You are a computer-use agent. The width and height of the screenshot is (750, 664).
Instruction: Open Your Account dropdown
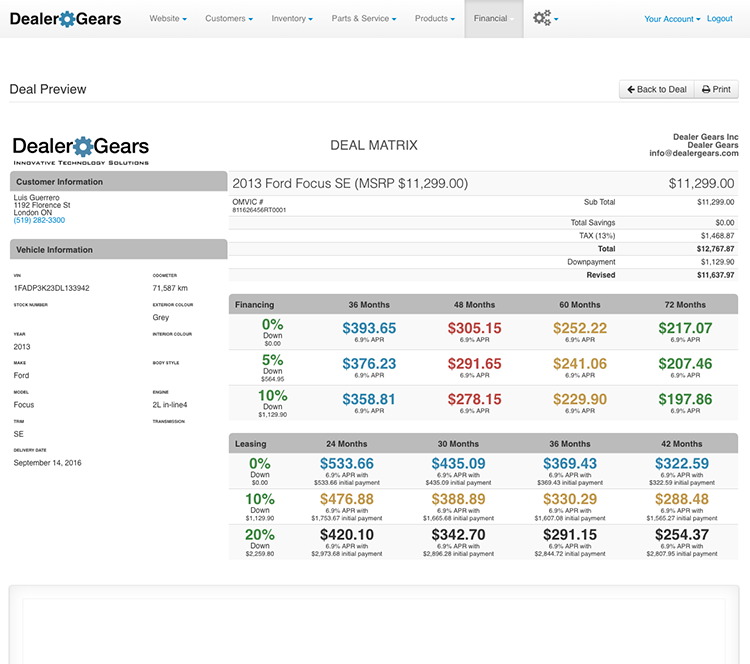(672, 19)
